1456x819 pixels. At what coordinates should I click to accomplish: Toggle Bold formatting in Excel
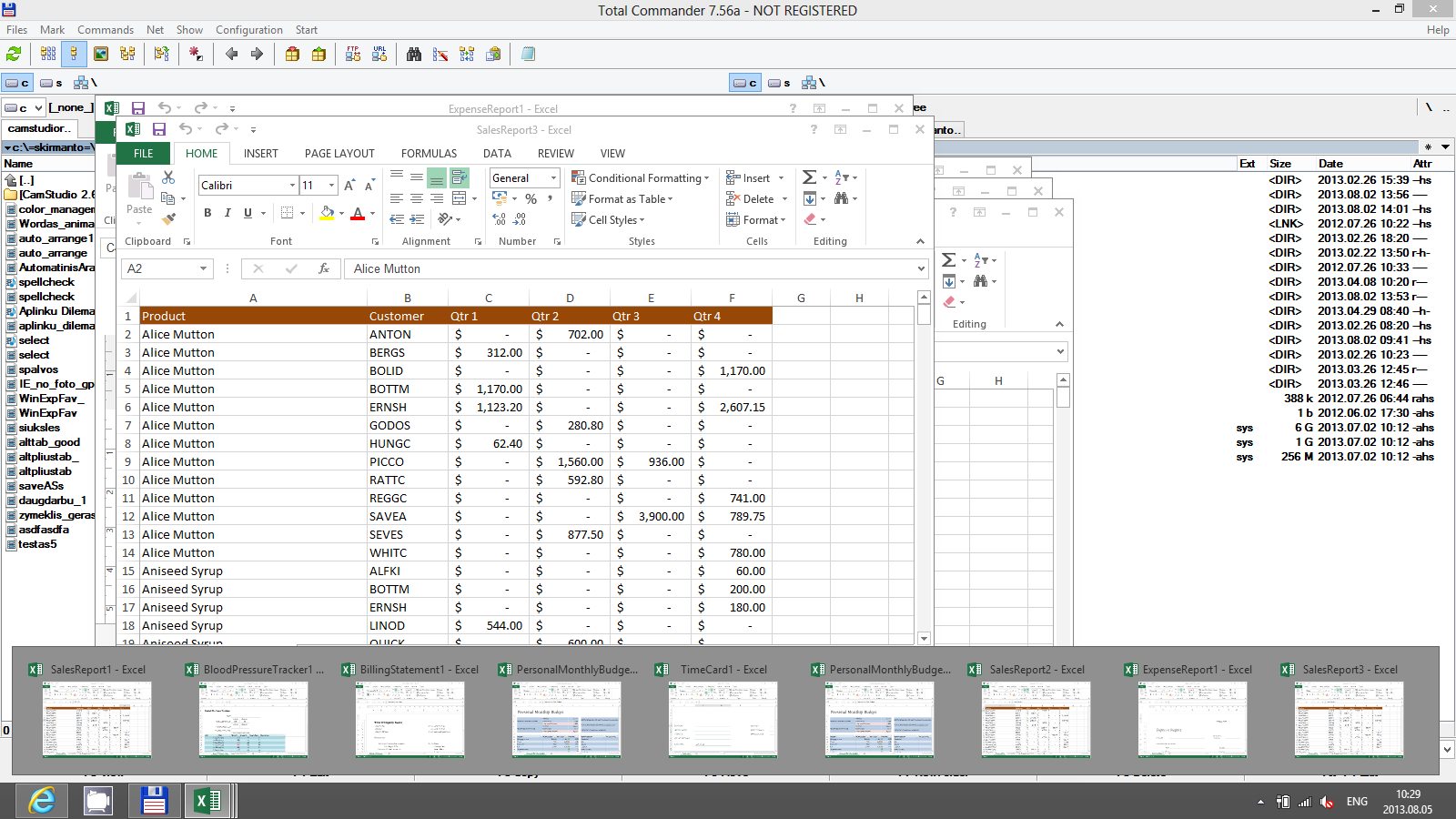click(x=207, y=213)
